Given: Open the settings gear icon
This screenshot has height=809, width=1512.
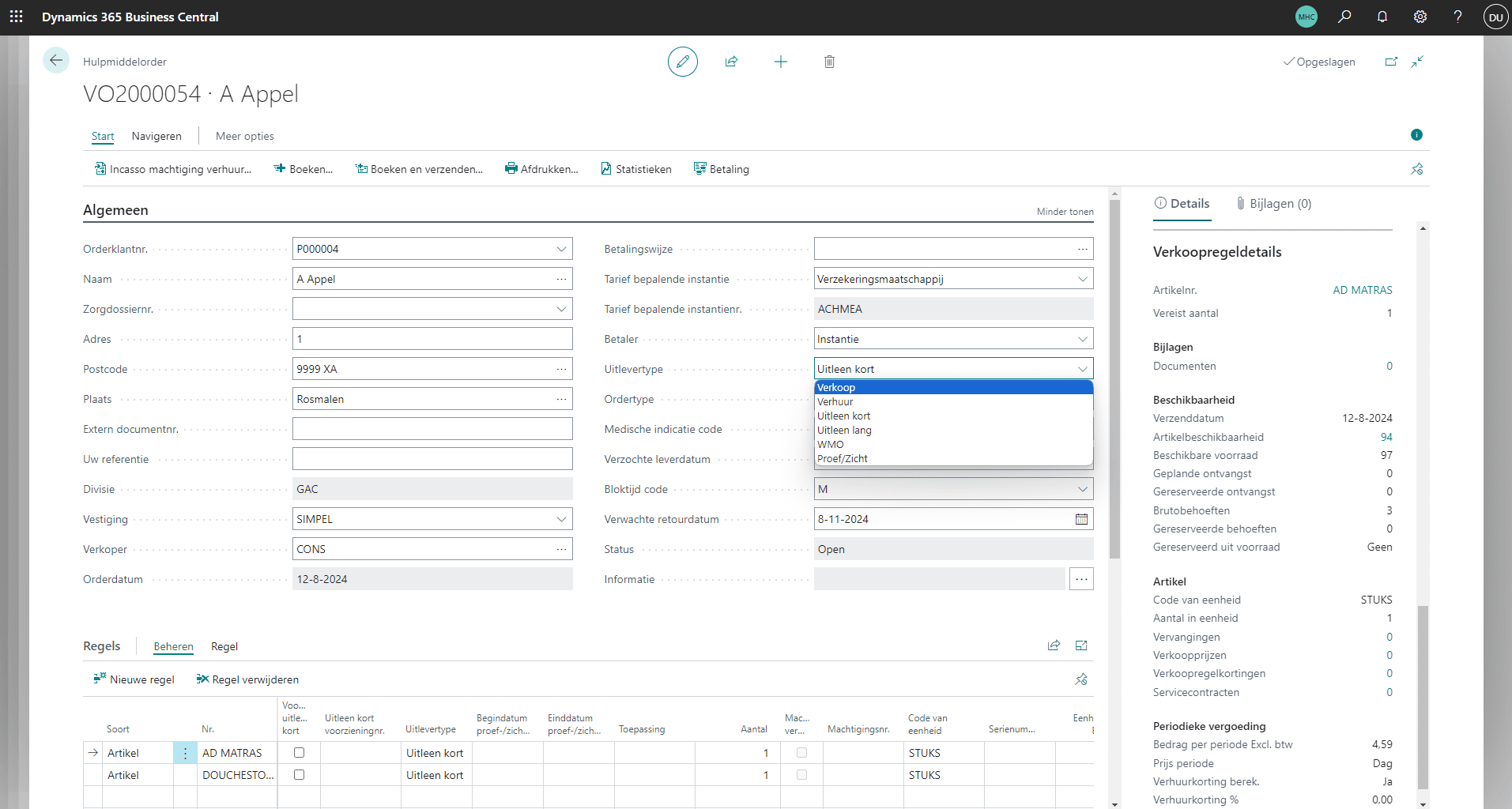Looking at the screenshot, I should click(x=1420, y=17).
